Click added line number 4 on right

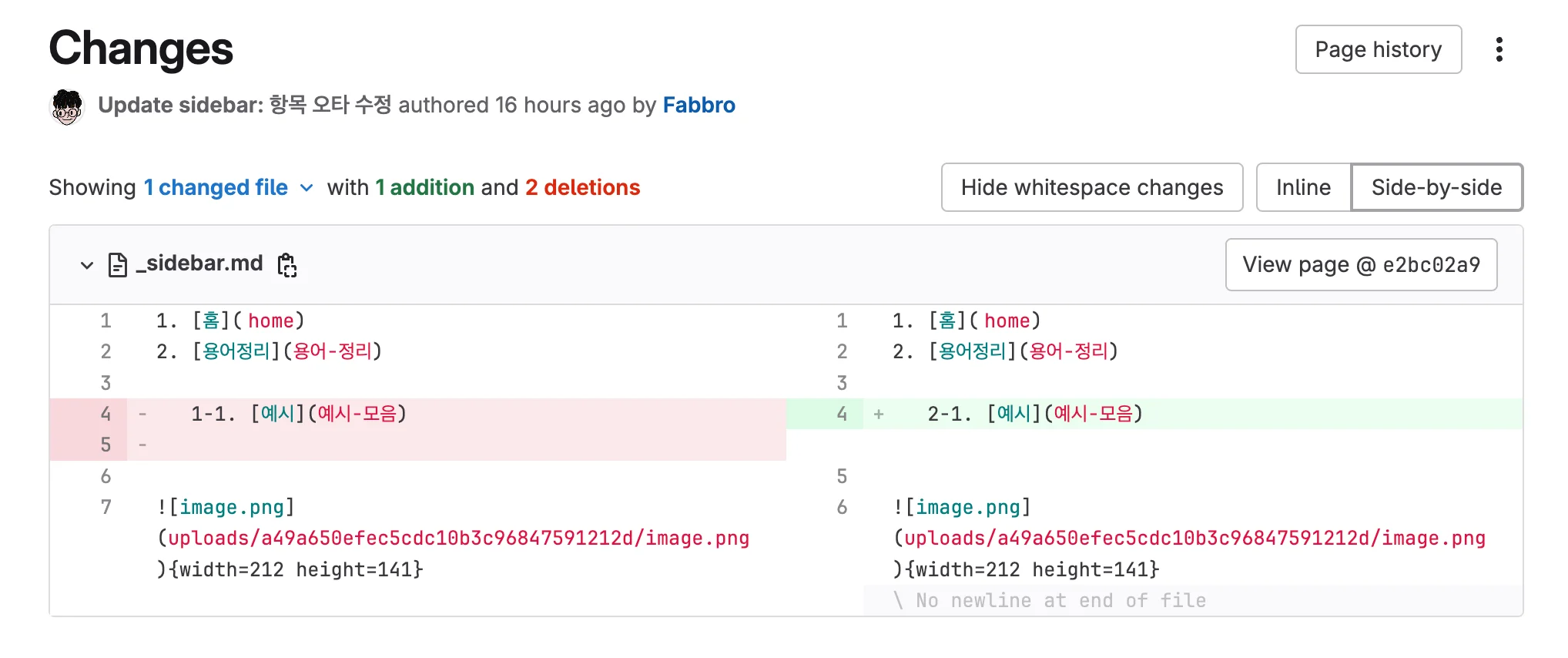pos(841,414)
